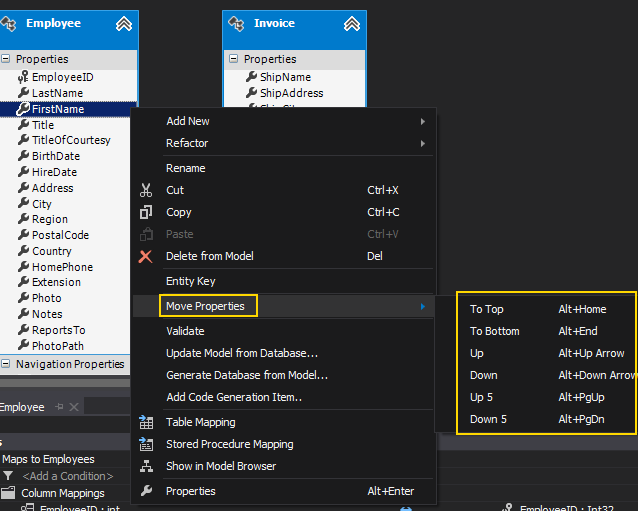
Task: Collapse Navigation Properties section in Employee
Action: coord(5,365)
